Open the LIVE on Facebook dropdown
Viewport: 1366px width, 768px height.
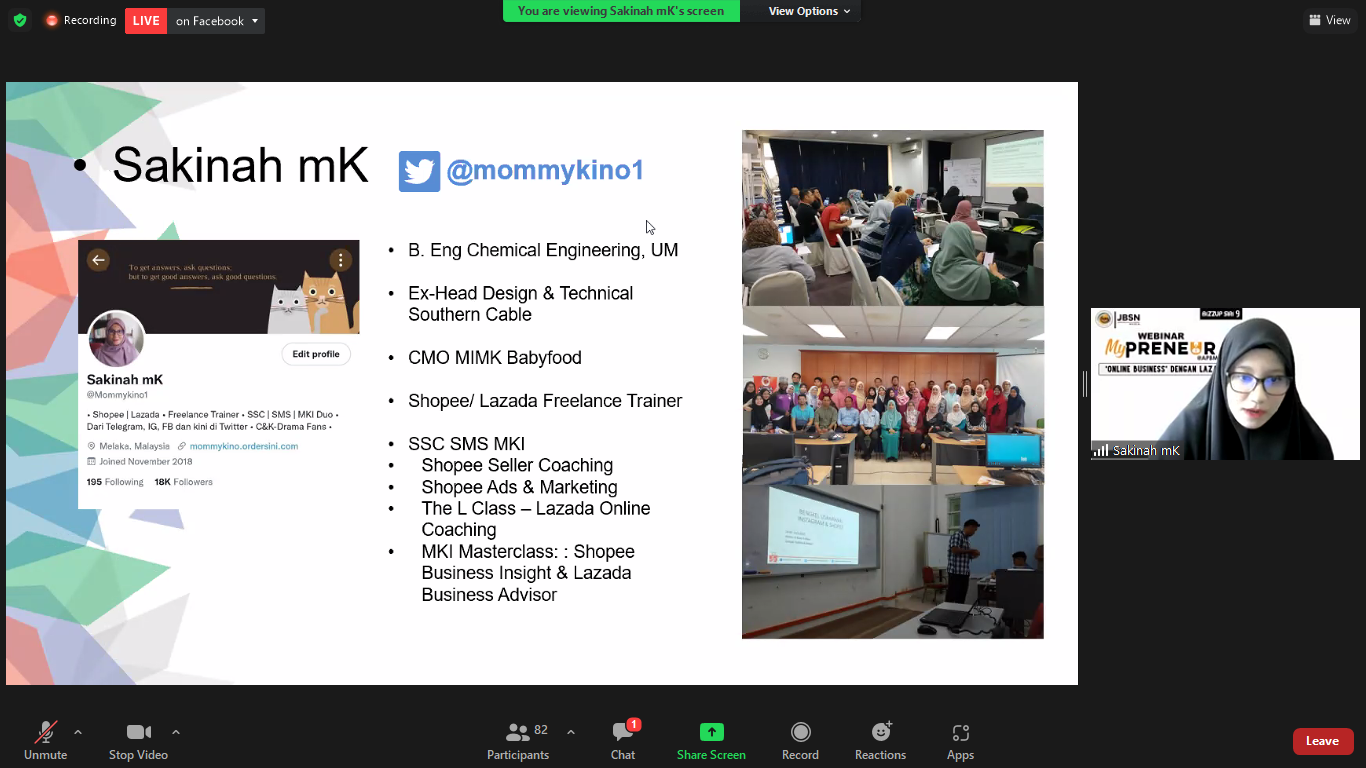216,20
